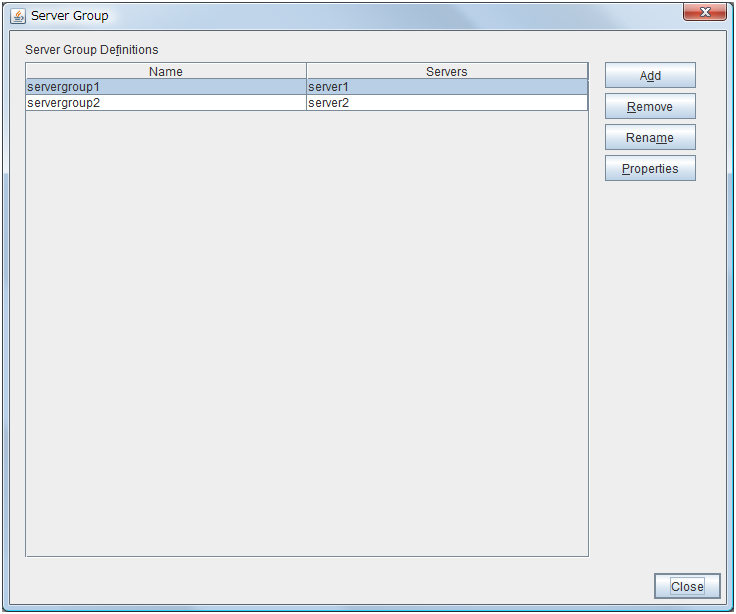
Task: Select the servergroup1 name cell
Action: pos(166,87)
